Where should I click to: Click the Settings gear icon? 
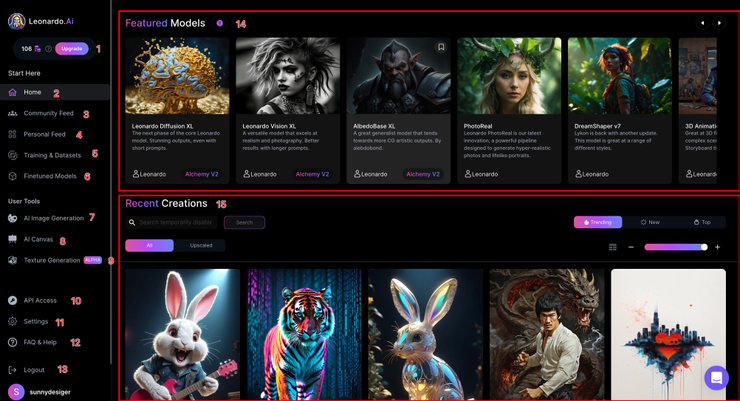pyautogui.click(x=13, y=321)
